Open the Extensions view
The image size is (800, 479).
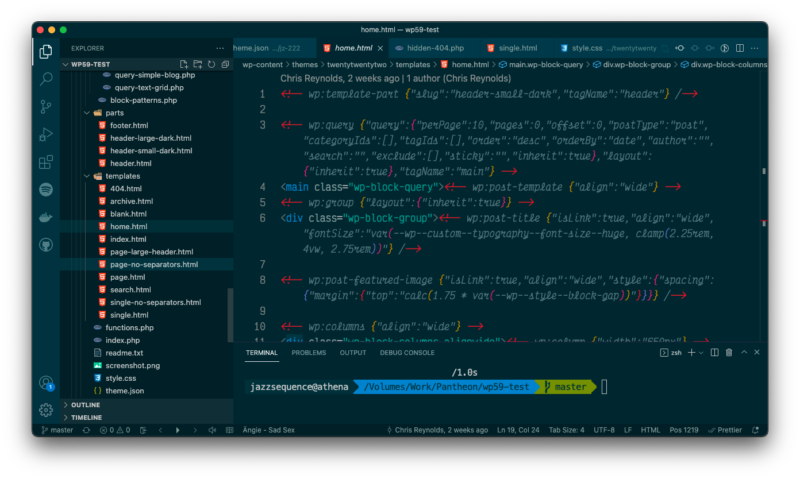[46, 162]
